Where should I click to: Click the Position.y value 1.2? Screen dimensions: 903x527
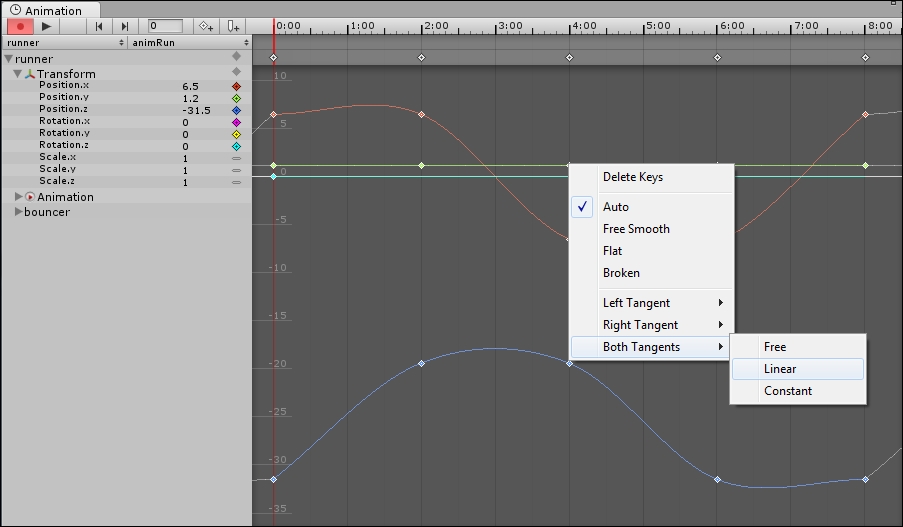[191, 98]
